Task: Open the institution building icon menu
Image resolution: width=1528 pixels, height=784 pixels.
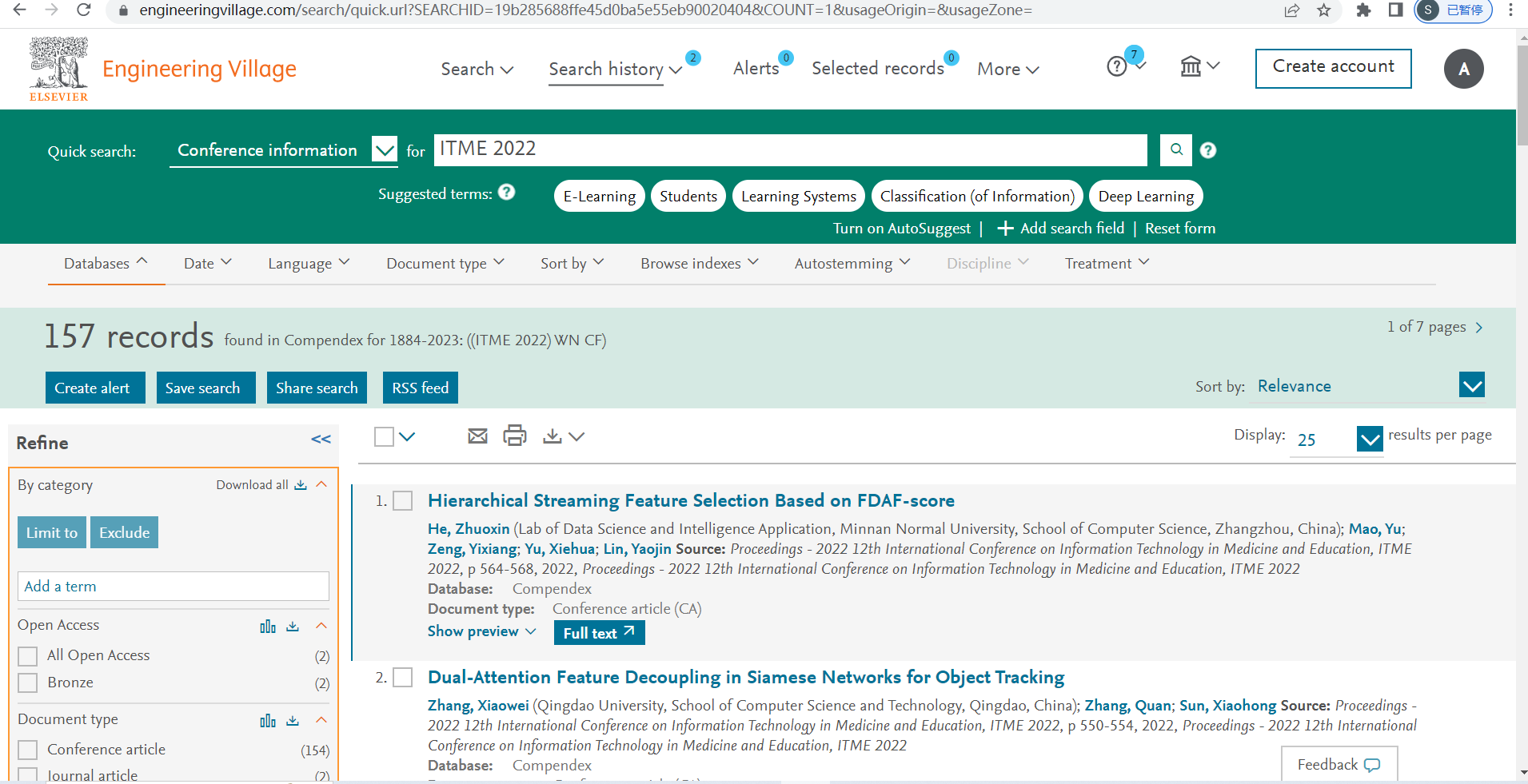Action: click(1191, 66)
